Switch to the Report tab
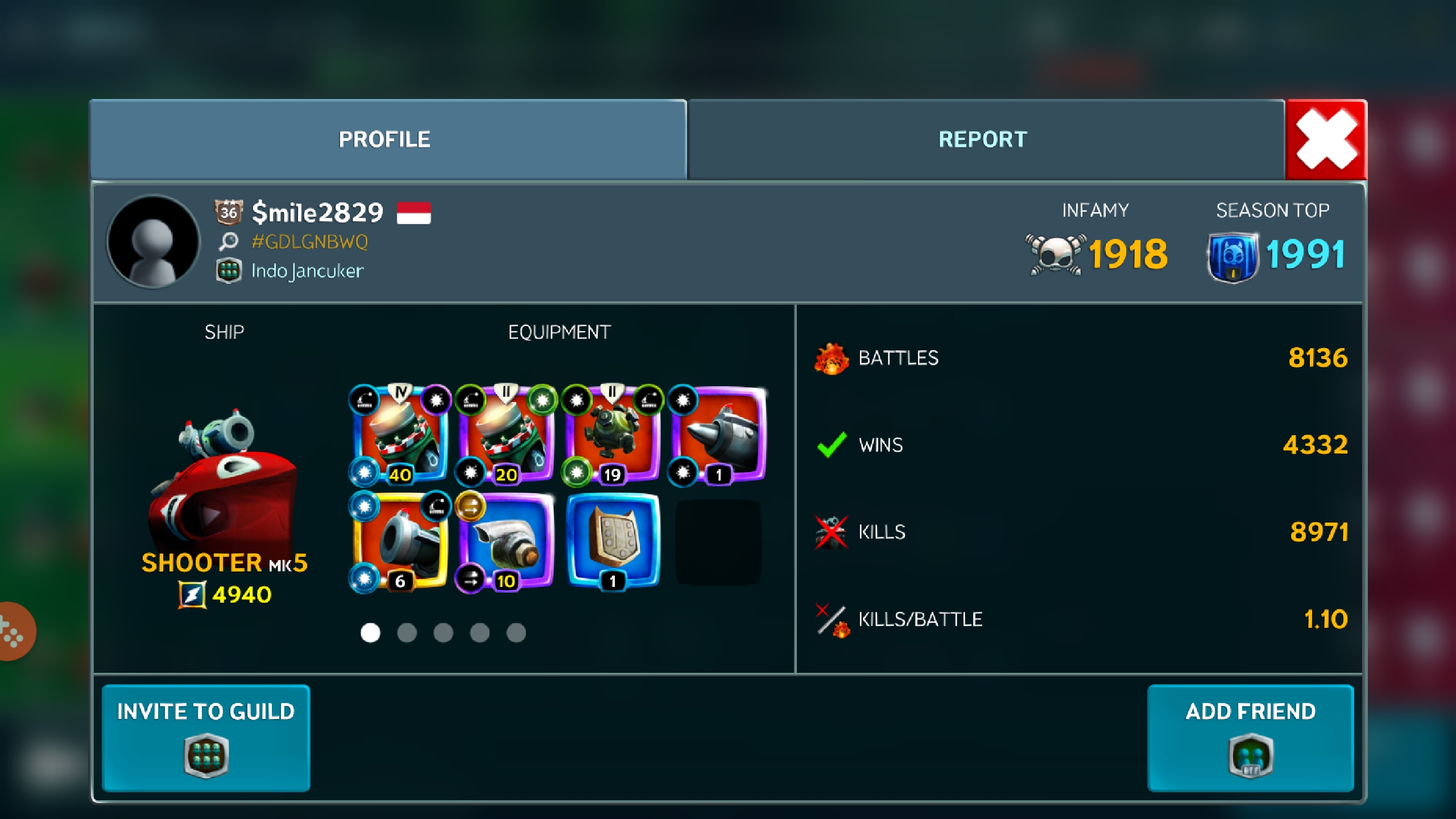The image size is (1456, 819). (986, 140)
